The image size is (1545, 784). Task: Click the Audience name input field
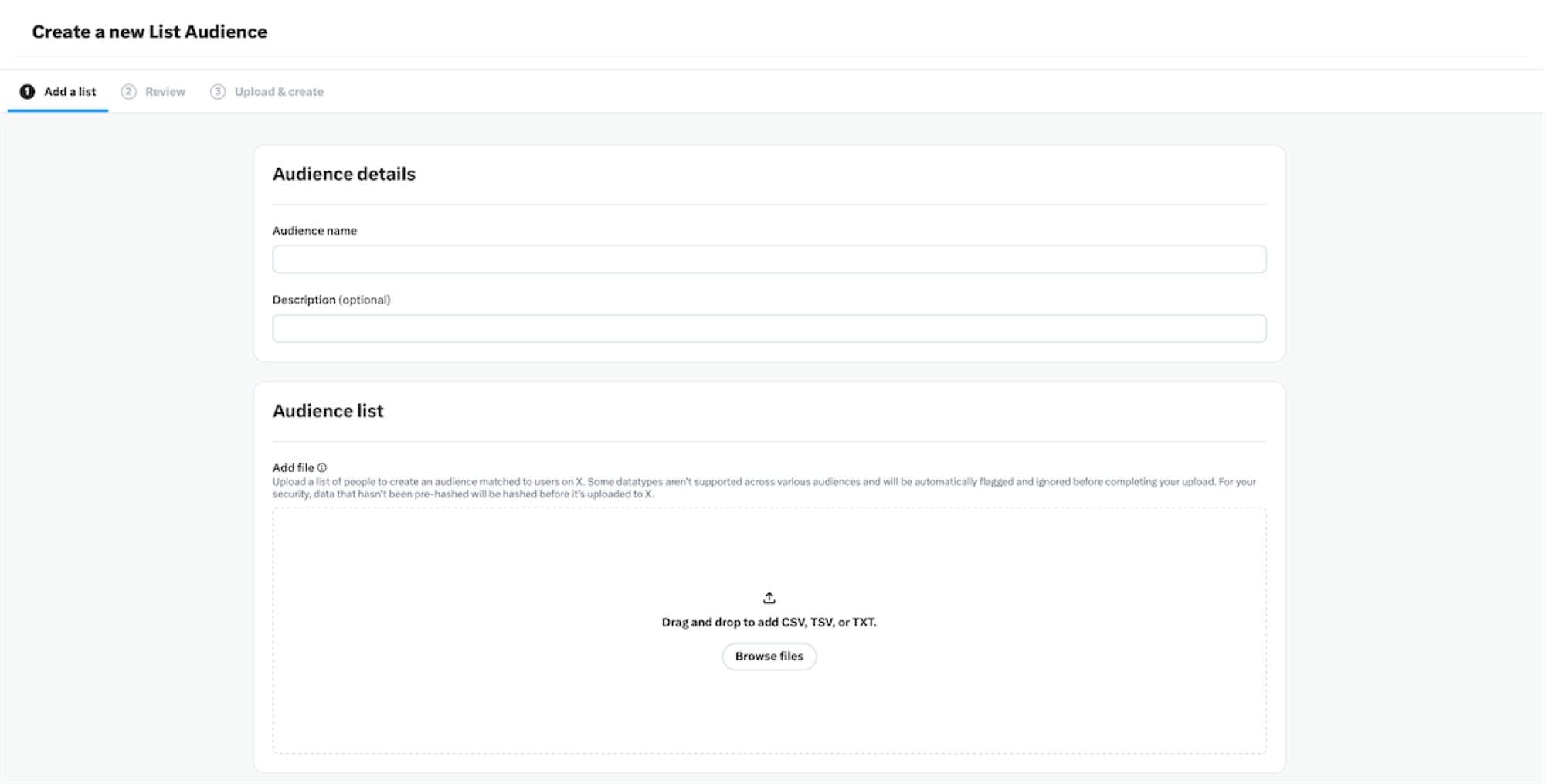coord(769,259)
